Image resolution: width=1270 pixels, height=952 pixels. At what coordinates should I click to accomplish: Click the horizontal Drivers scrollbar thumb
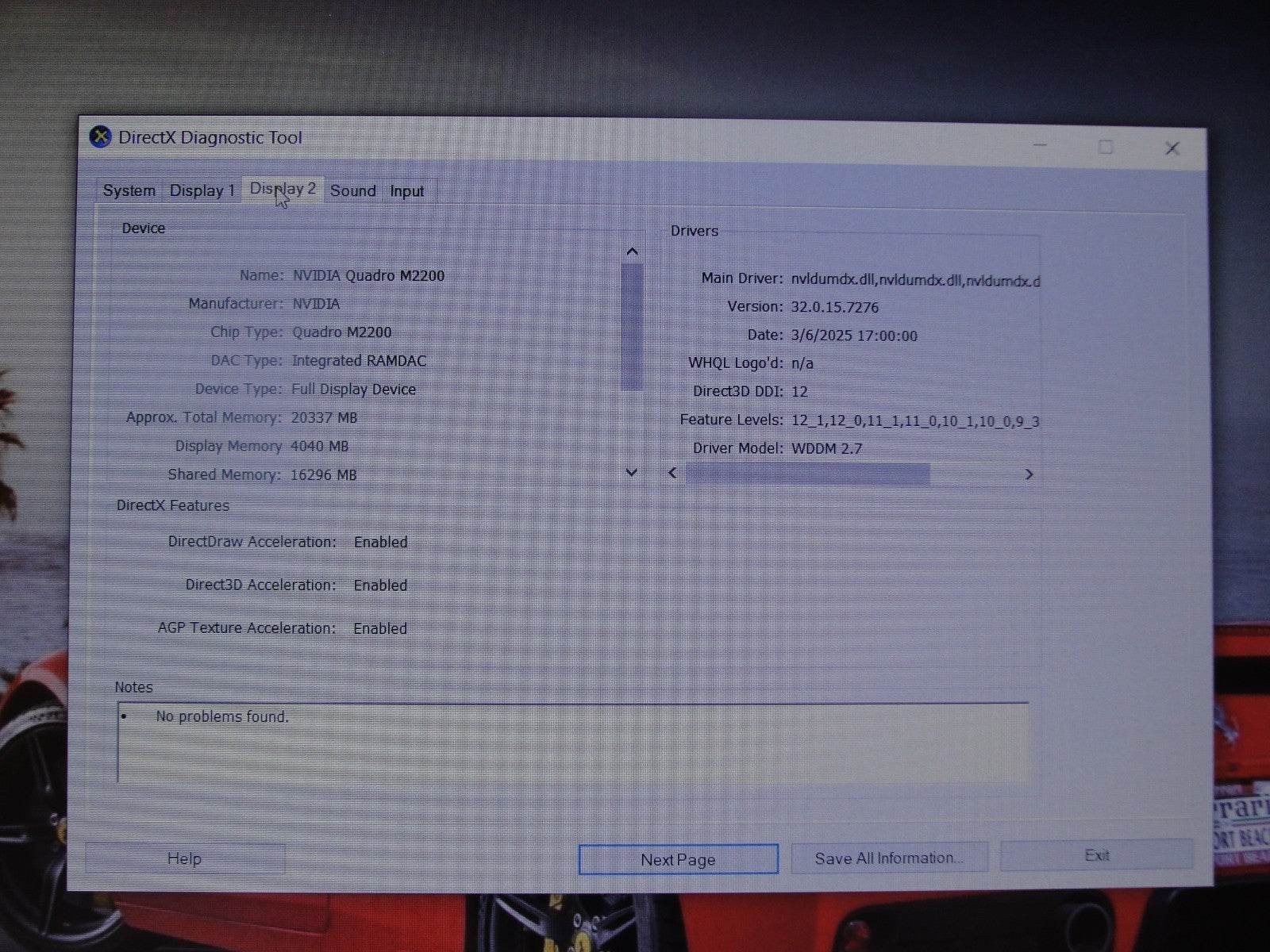[810, 473]
